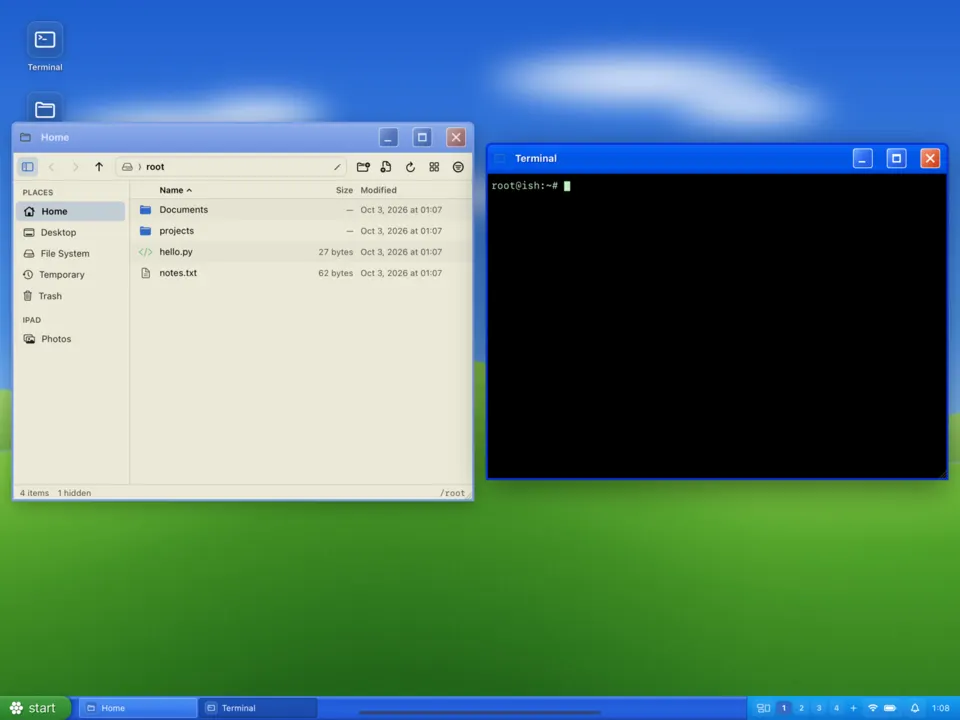This screenshot has width=960, height=720.
Task: Switch to grid view
Action: point(434,167)
